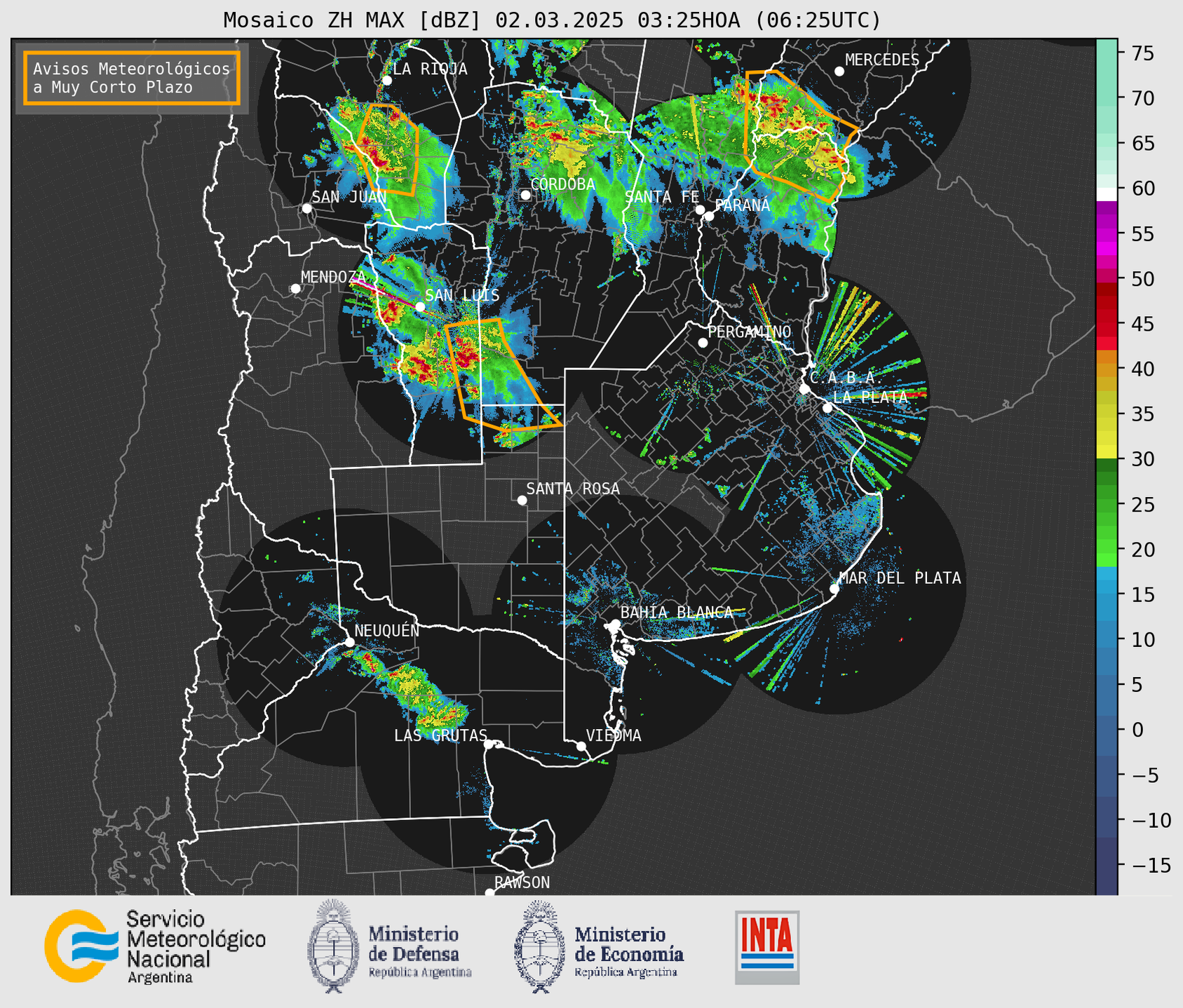Click the MAR DEL PLATA city label
This screenshot has width=1183, height=1008.
point(900,578)
